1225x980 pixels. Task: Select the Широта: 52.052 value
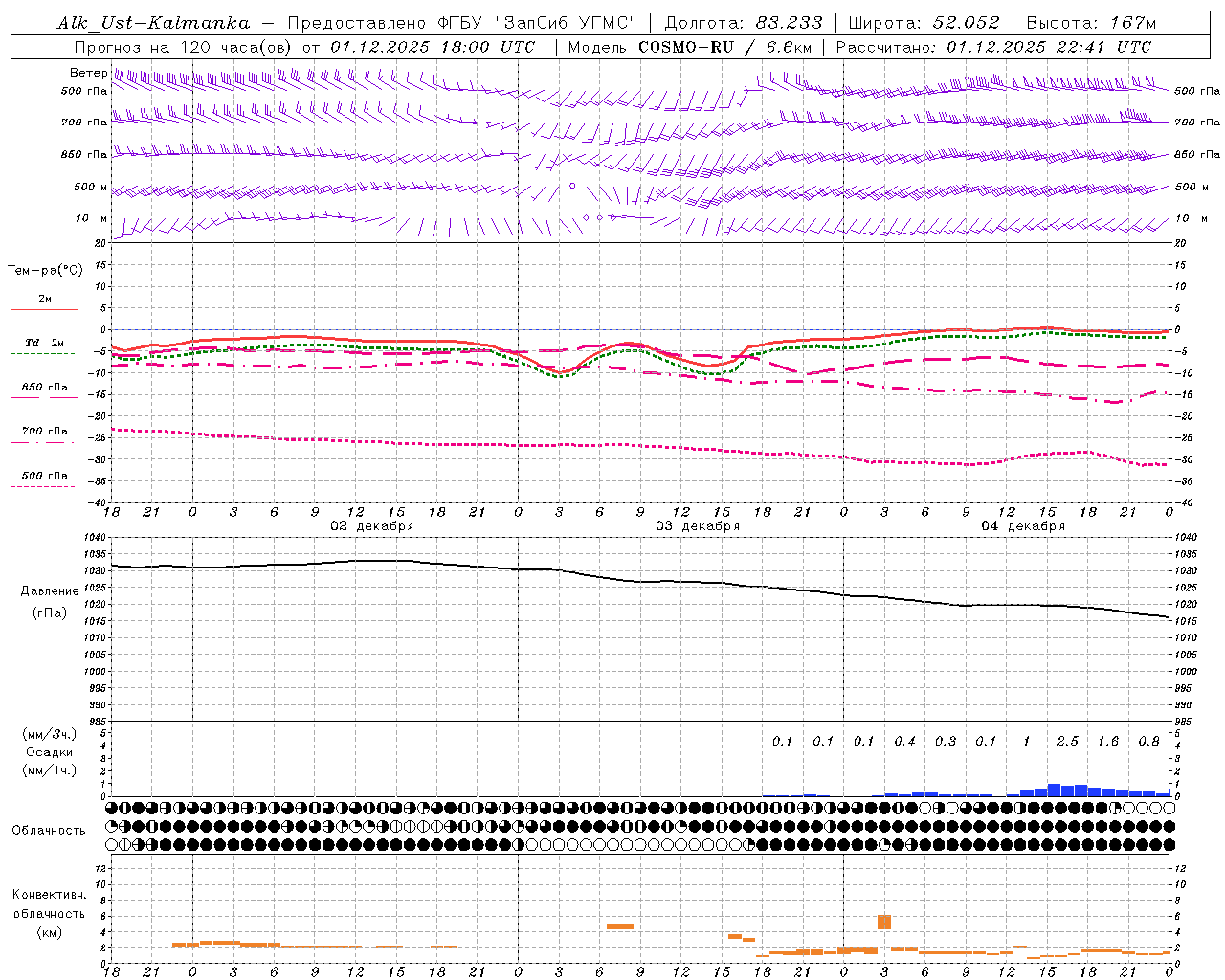(x=924, y=23)
